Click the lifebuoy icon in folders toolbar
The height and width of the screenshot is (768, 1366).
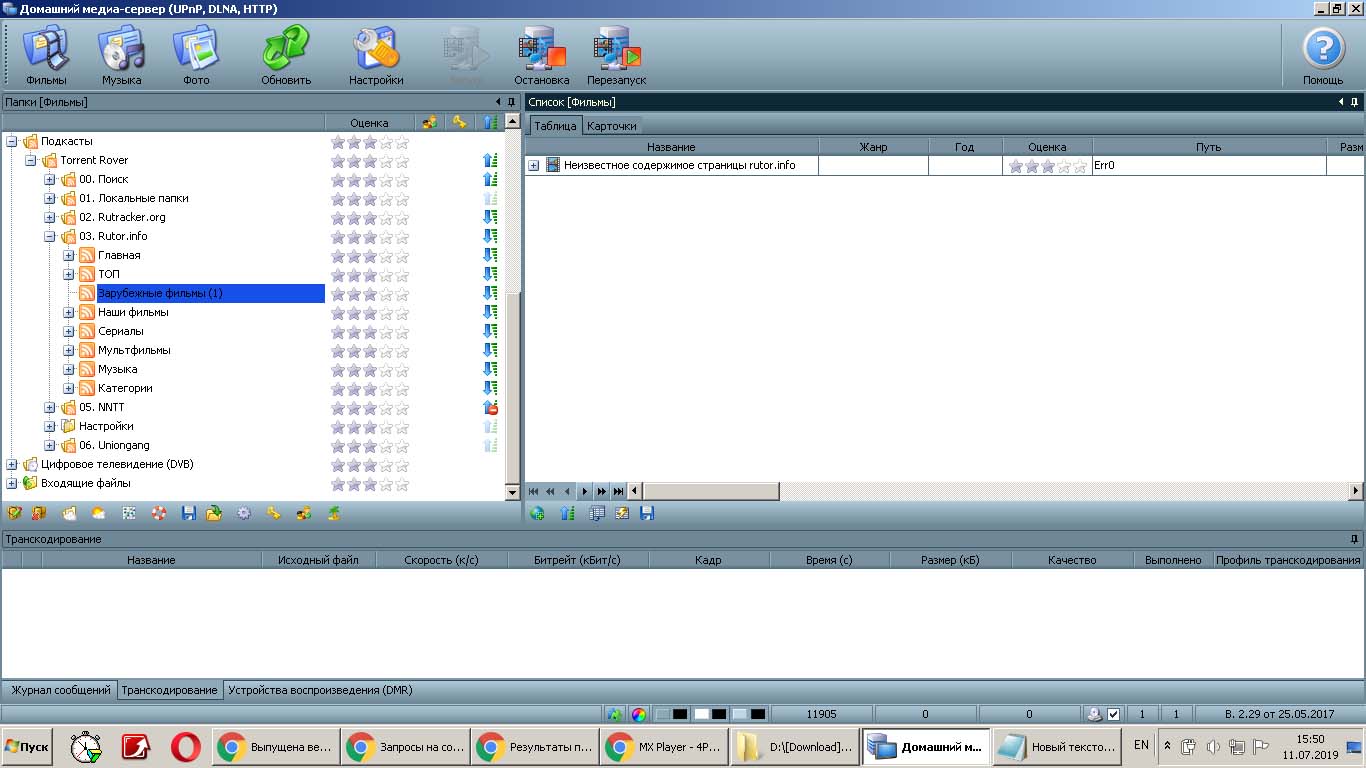[x=158, y=514]
